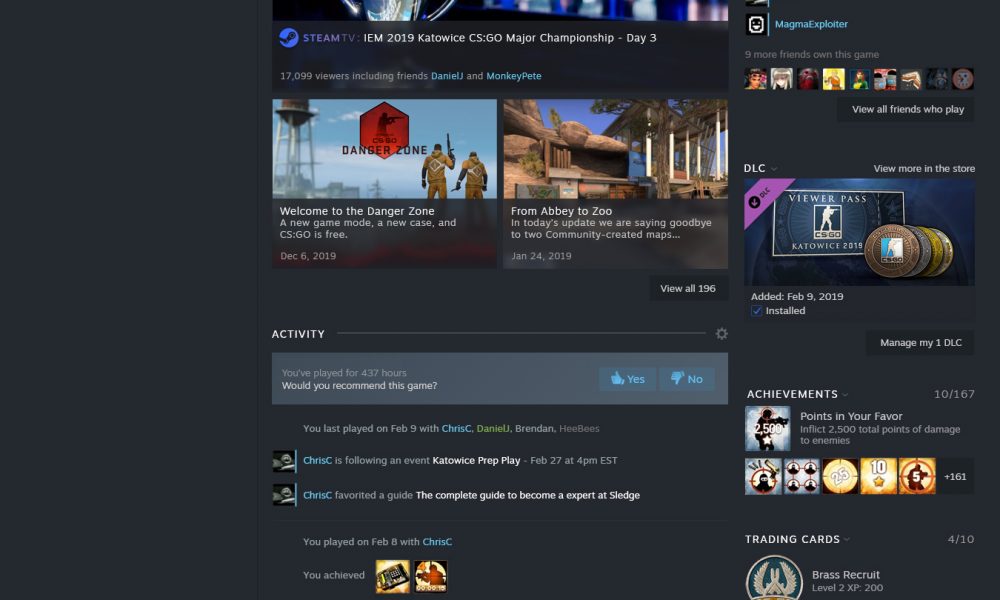Click the DLC download badge icon
The height and width of the screenshot is (600, 1000).
754,201
